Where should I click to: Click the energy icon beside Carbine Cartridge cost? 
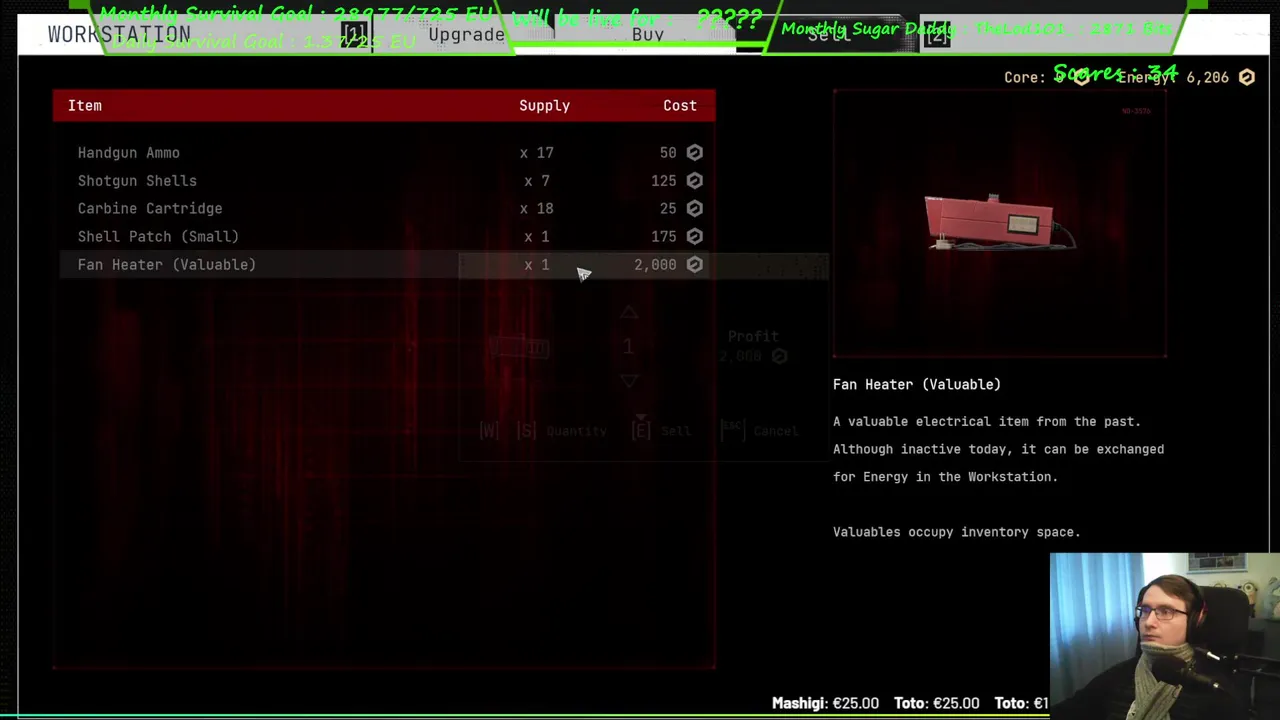694,209
